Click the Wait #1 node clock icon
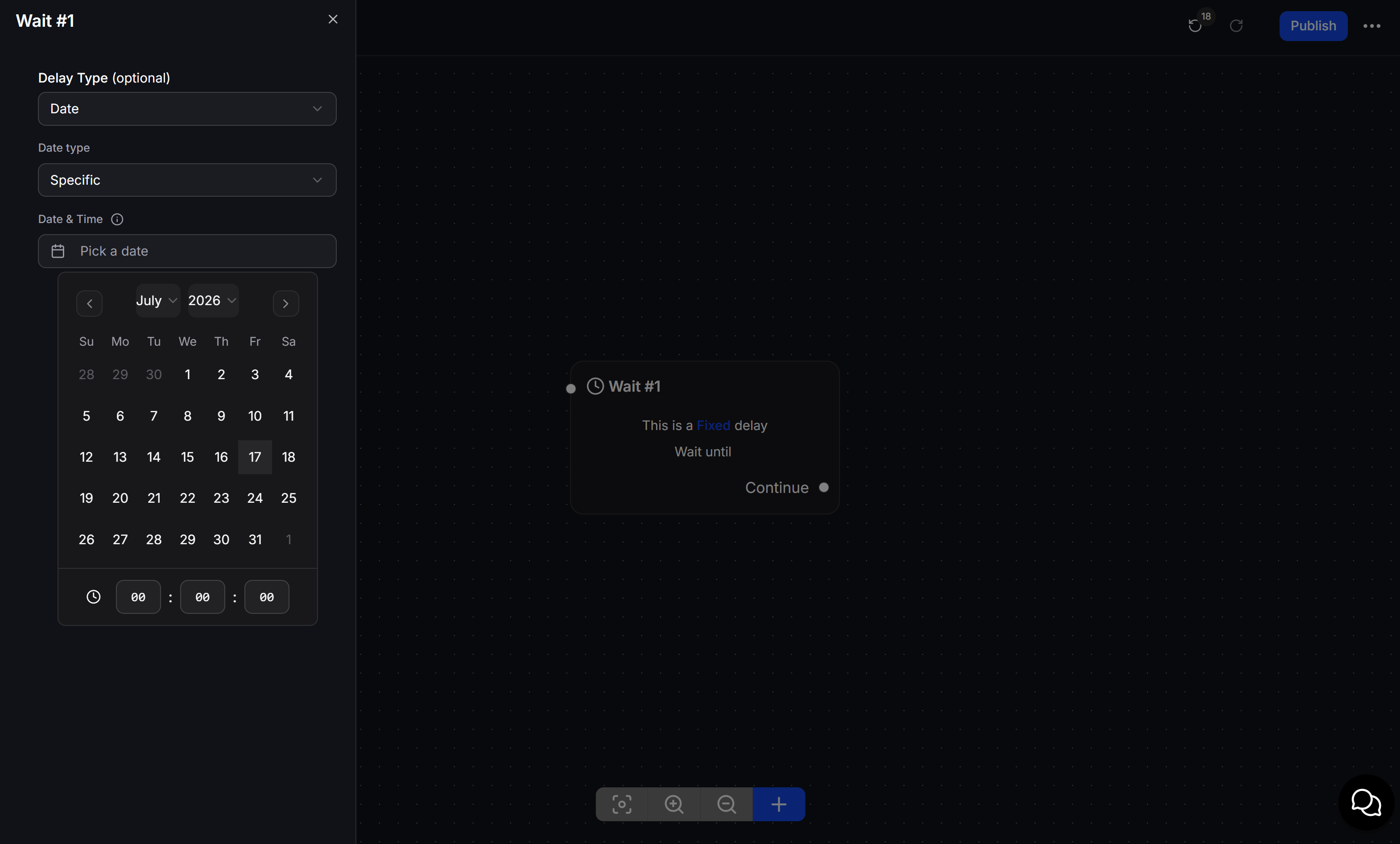The image size is (1400, 844). [x=595, y=386]
